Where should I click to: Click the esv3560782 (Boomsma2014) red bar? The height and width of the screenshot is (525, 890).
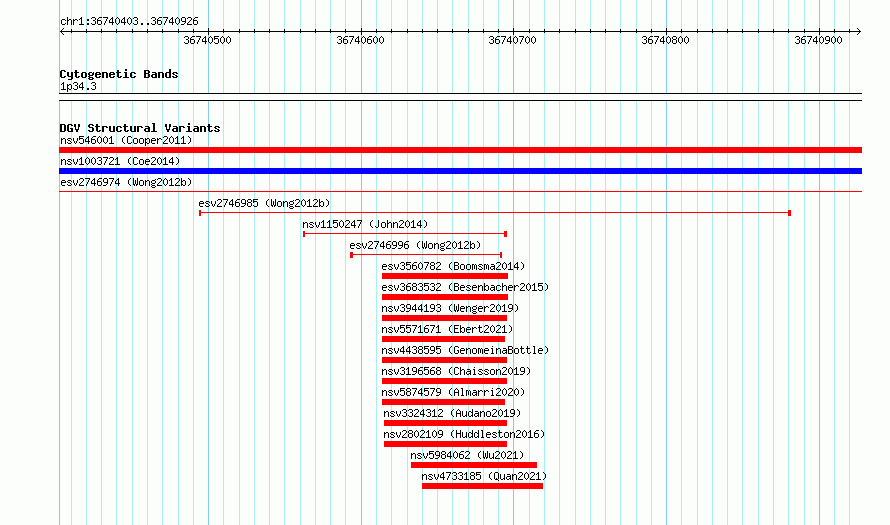(x=445, y=276)
